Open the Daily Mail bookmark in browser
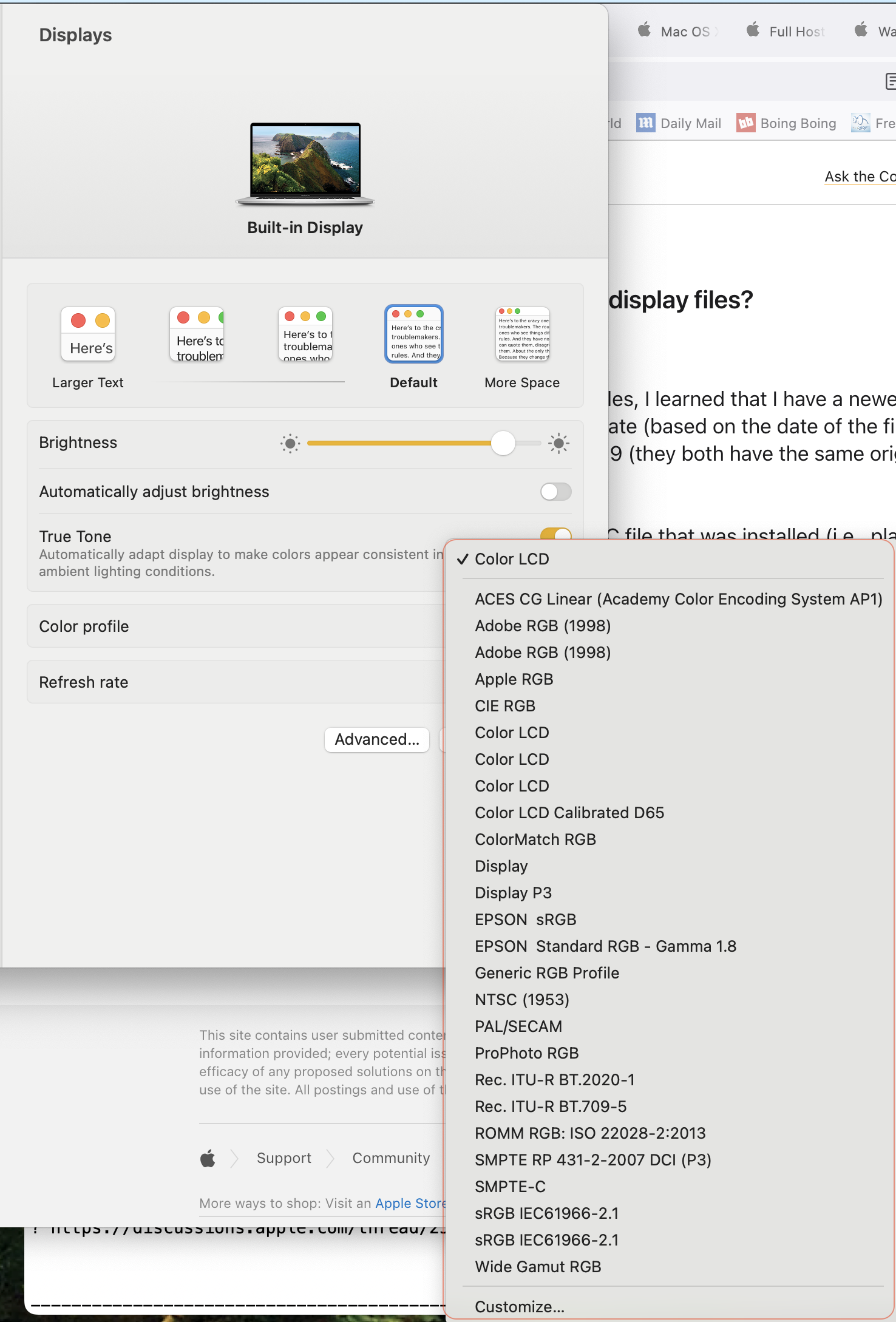The height and width of the screenshot is (1322, 896). point(679,123)
